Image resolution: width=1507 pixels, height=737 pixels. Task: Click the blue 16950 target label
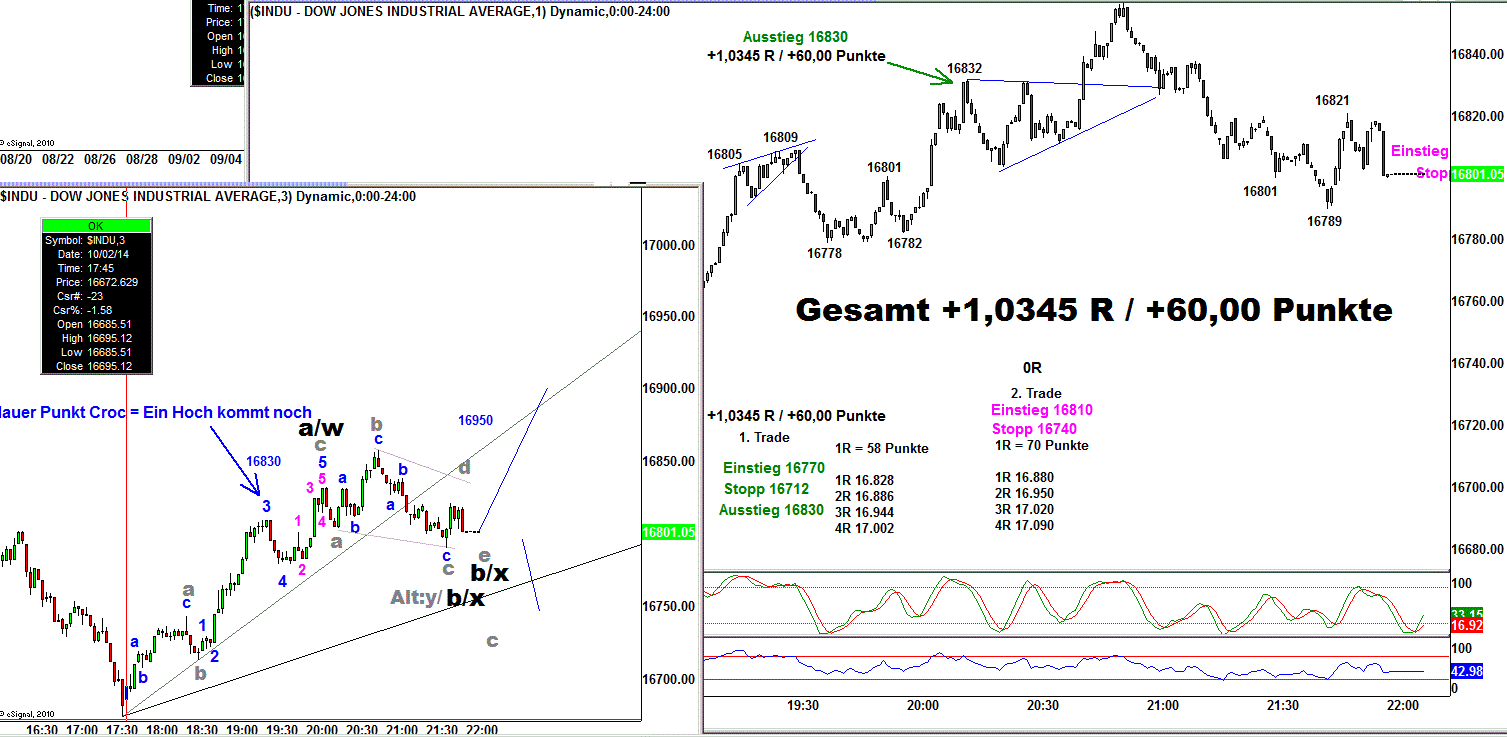[x=475, y=421]
